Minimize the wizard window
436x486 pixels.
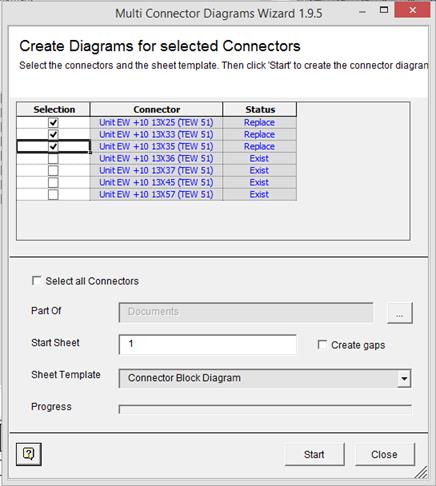click(363, 12)
